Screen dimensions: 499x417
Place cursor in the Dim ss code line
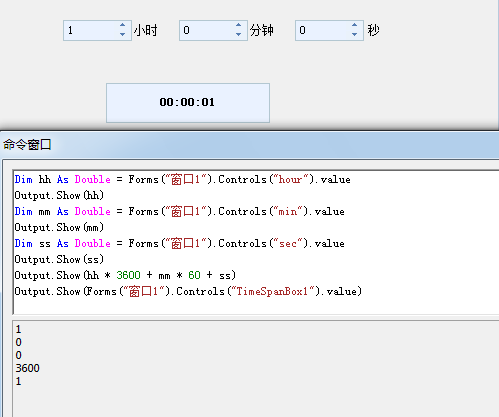pyautogui.click(x=179, y=243)
